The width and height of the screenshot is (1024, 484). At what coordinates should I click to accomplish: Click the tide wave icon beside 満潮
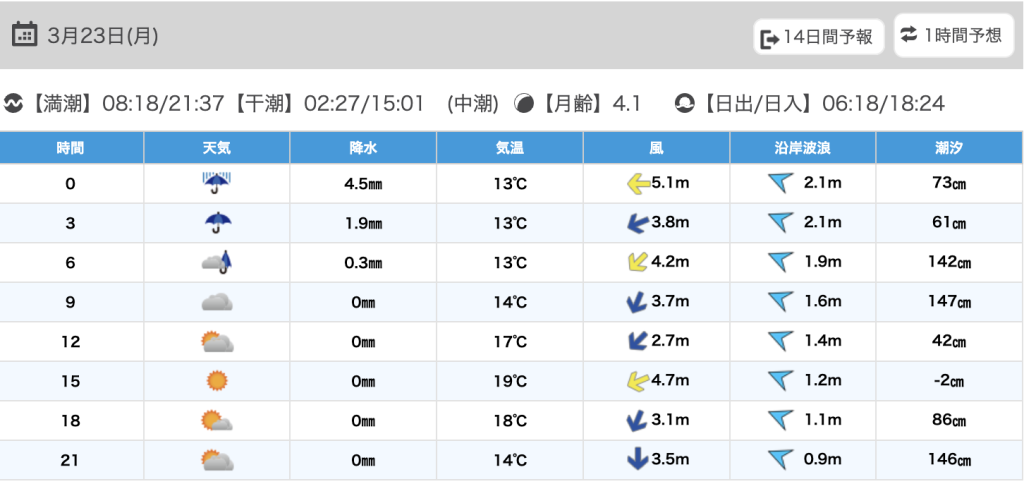pos(14,103)
